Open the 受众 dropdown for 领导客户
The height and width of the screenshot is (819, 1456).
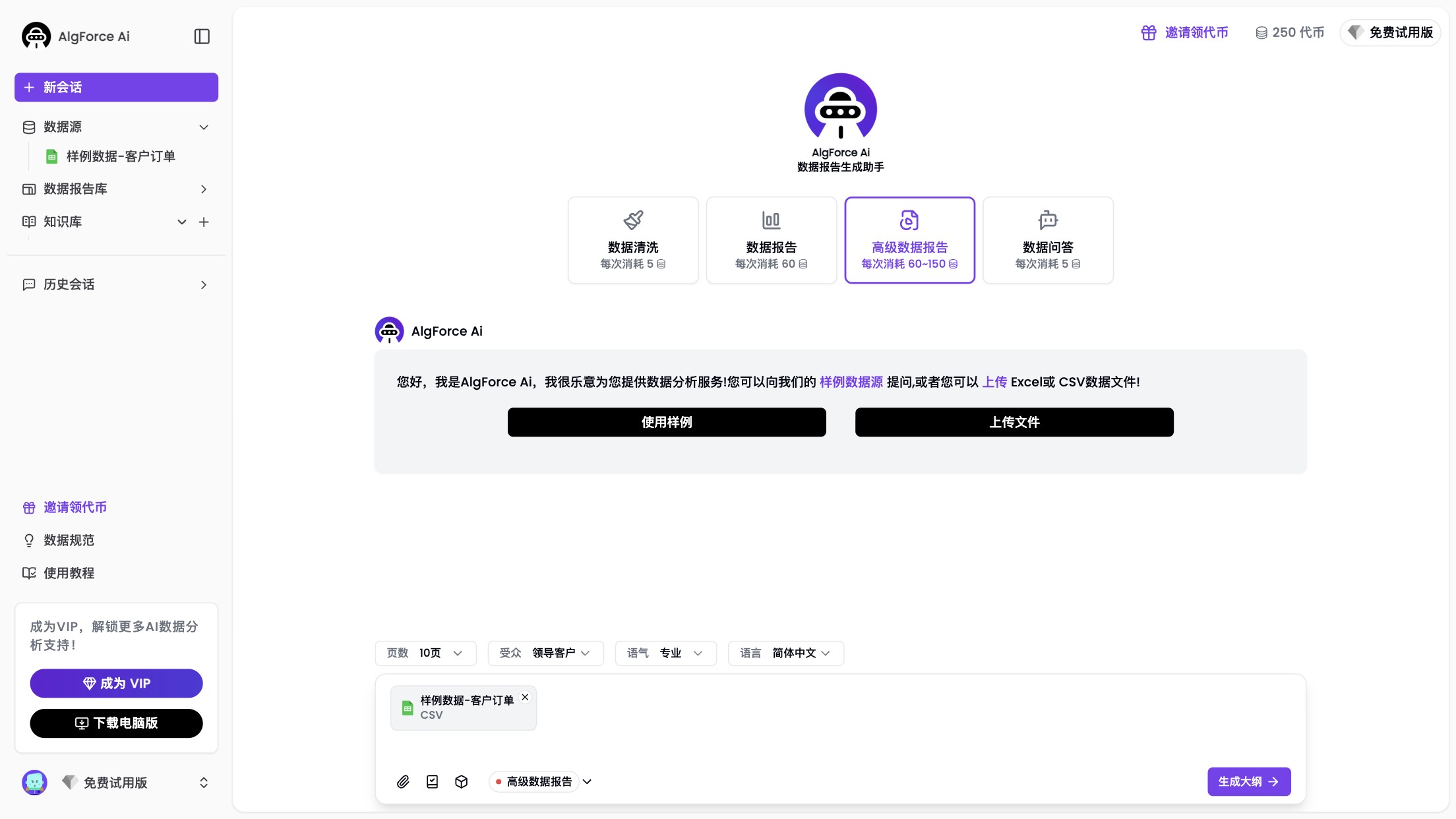pyautogui.click(x=545, y=653)
